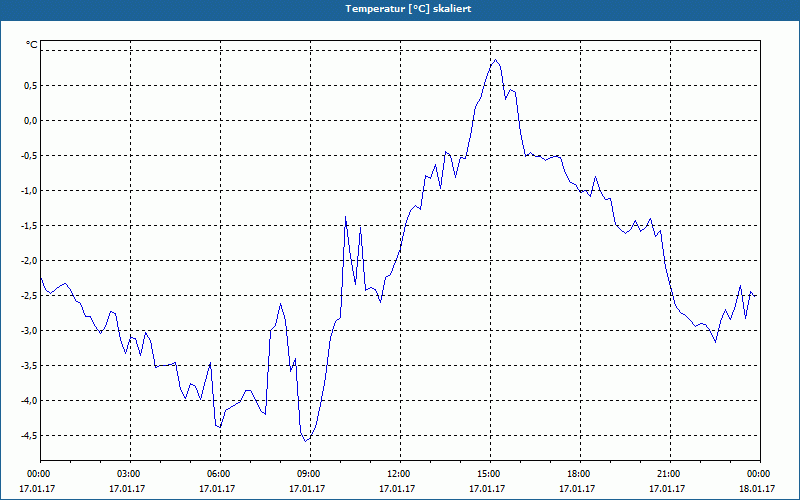Click the -3,5 temperature axis label
Image resolution: width=800 pixels, height=500 pixels.
point(29,366)
